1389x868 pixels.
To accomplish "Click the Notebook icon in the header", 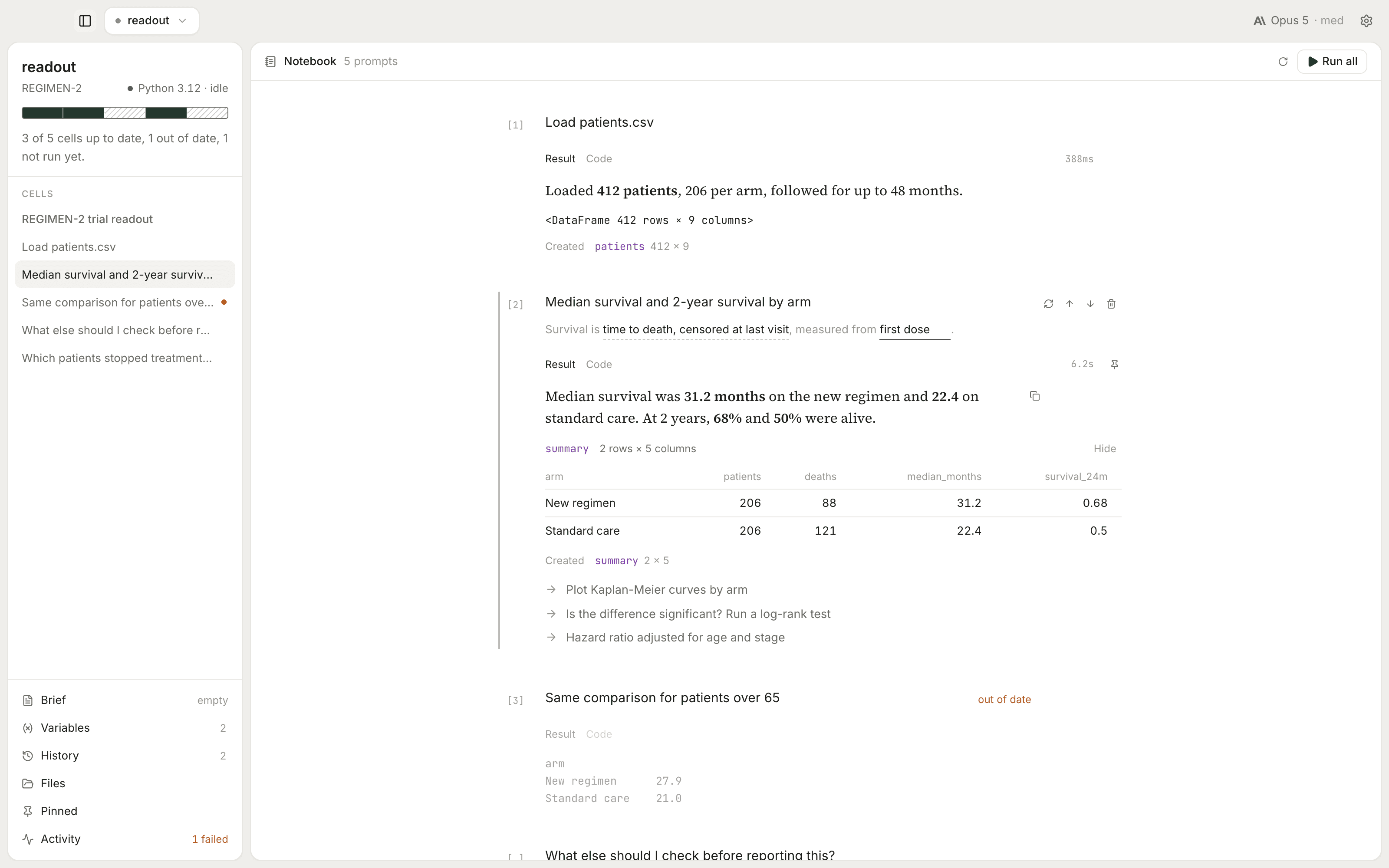I will (270, 62).
